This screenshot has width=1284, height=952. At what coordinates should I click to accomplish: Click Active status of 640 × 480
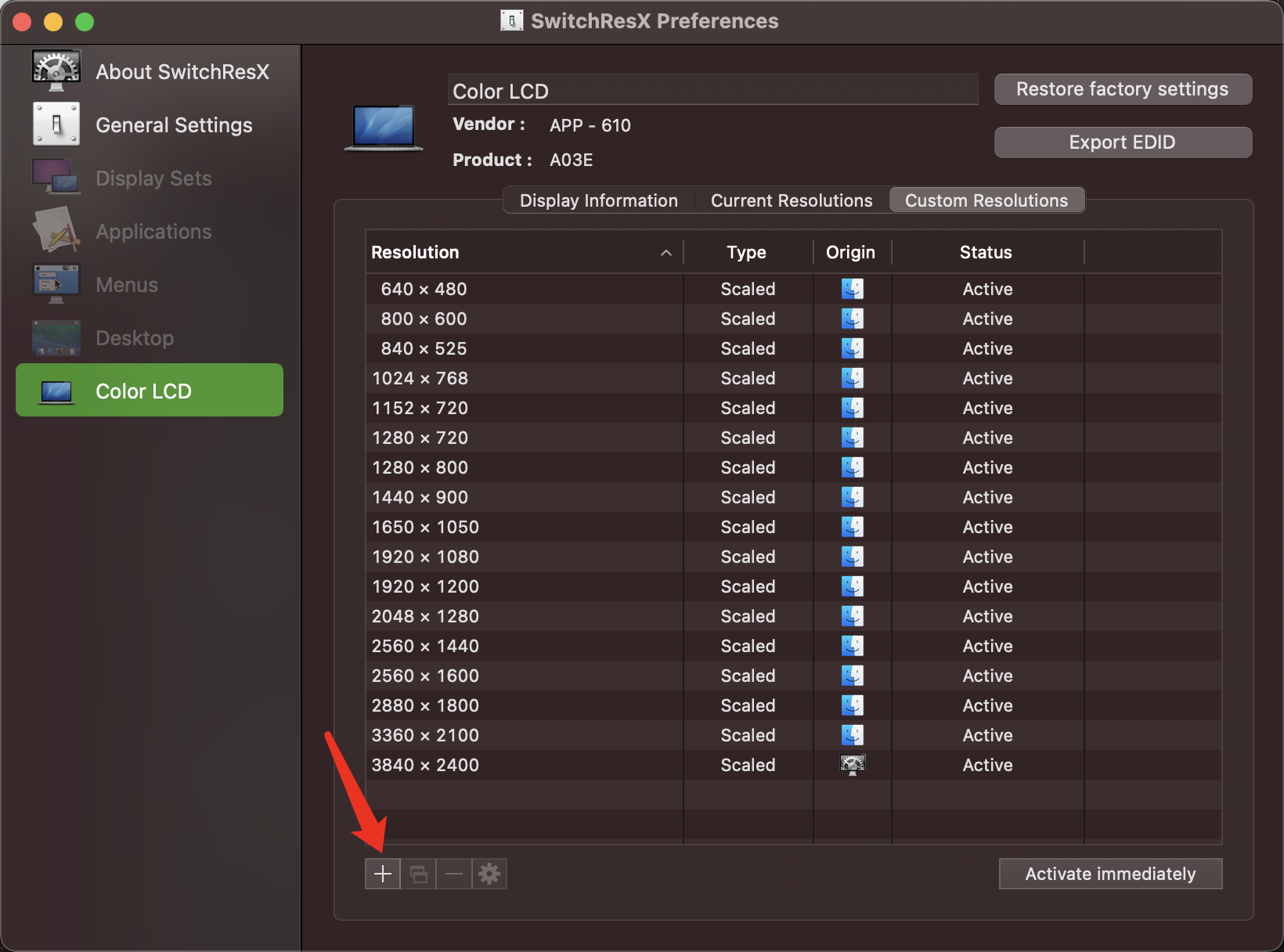click(x=987, y=289)
